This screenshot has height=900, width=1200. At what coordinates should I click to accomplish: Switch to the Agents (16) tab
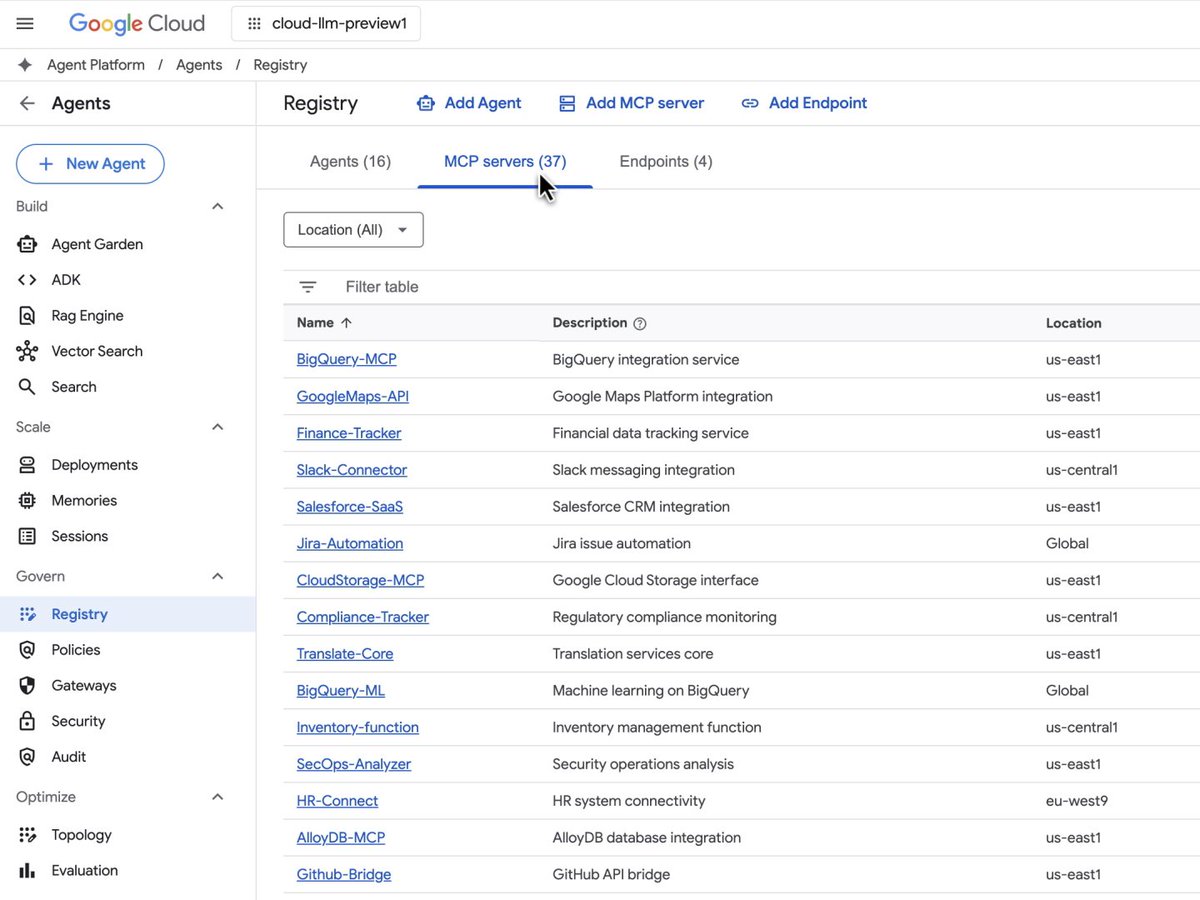click(350, 162)
